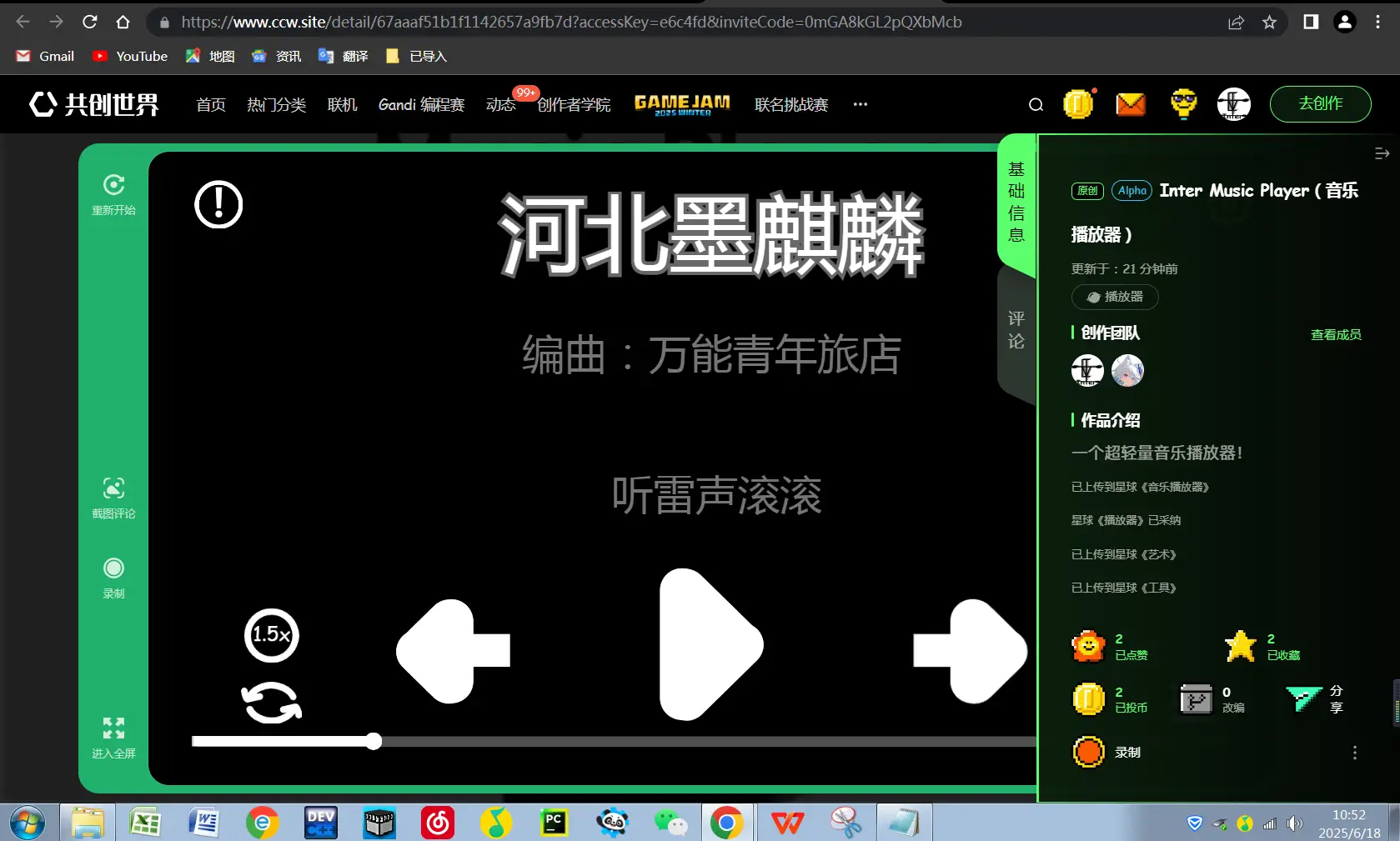Open user avatar in header
Viewport: 1400px width, 841px height.
click(x=1234, y=104)
